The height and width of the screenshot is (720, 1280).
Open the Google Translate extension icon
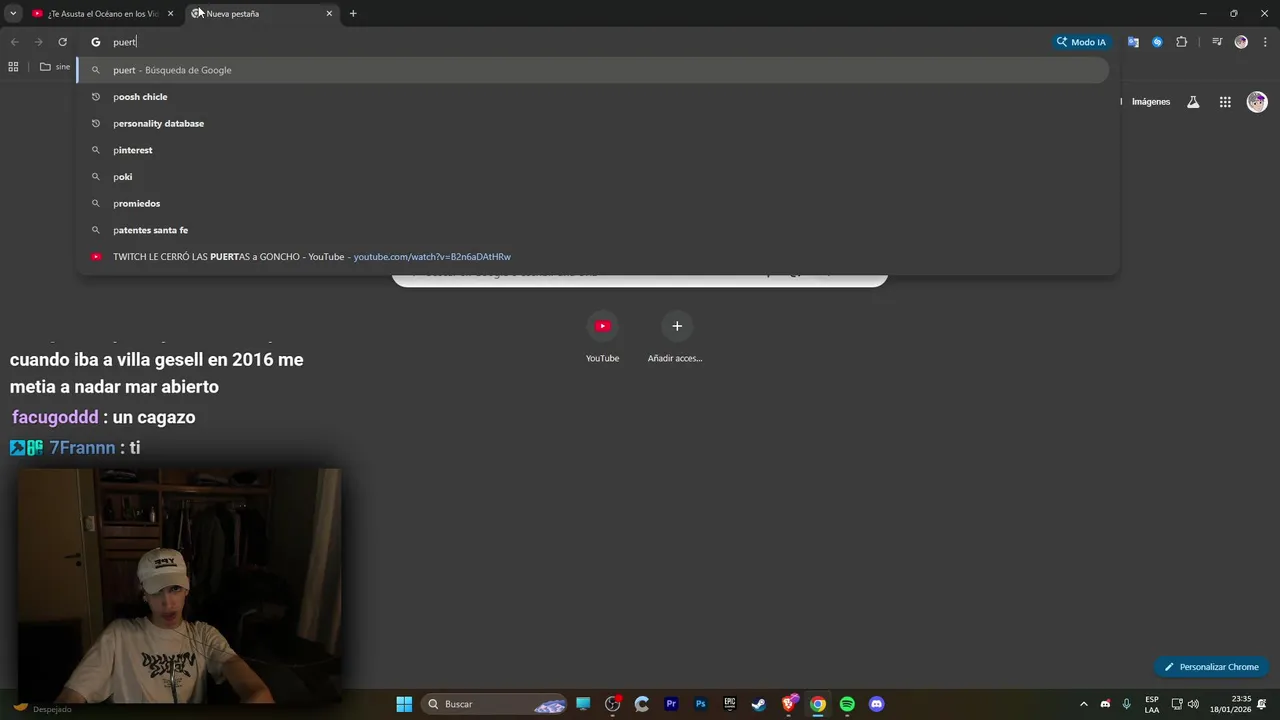click(x=1133, y=42)
